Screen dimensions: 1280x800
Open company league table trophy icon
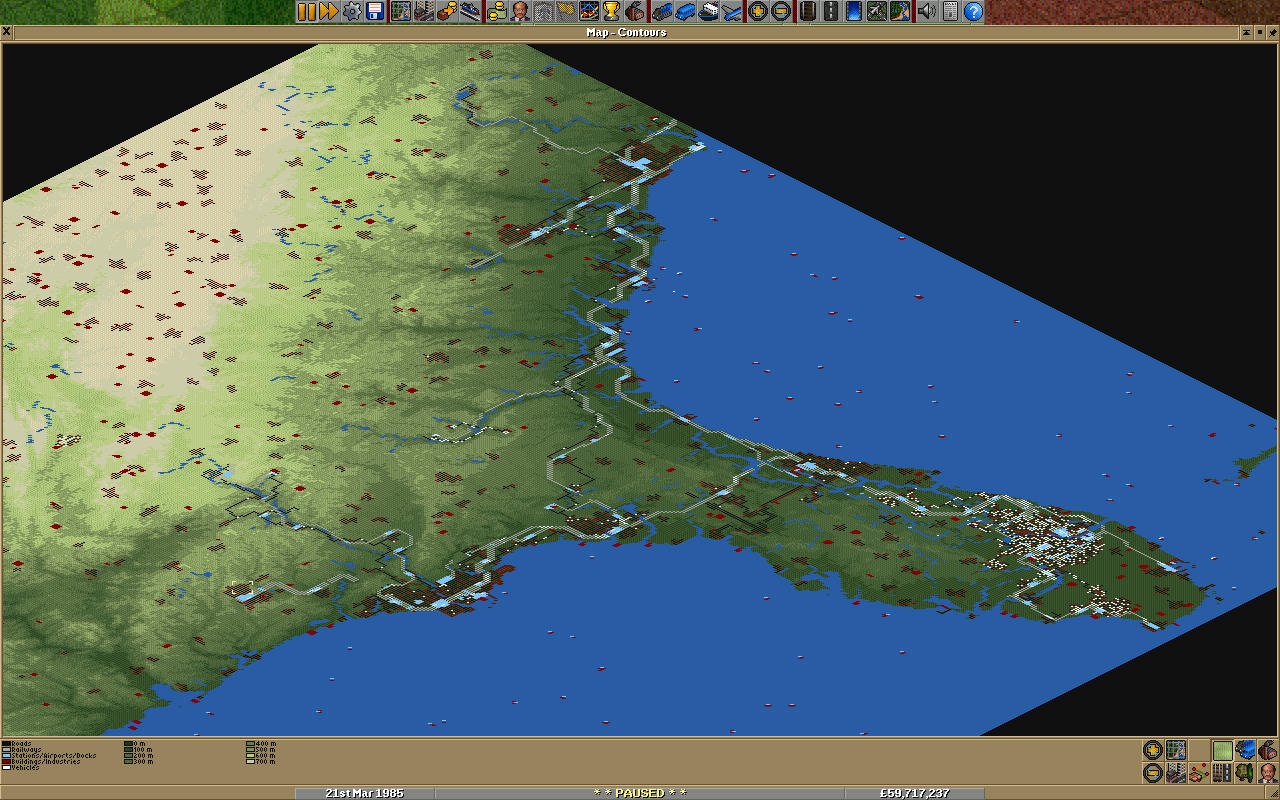(611, 12)
